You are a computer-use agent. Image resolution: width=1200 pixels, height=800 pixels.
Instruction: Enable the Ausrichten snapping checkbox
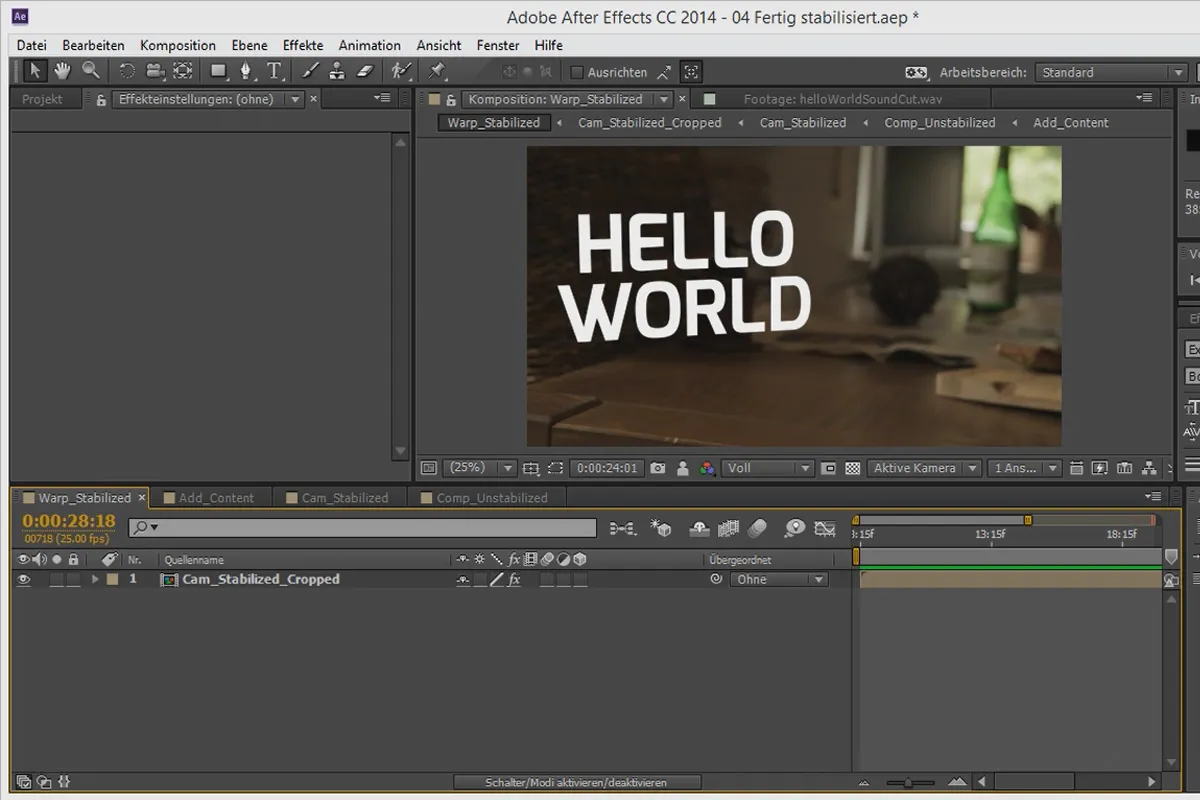(577, 72)
